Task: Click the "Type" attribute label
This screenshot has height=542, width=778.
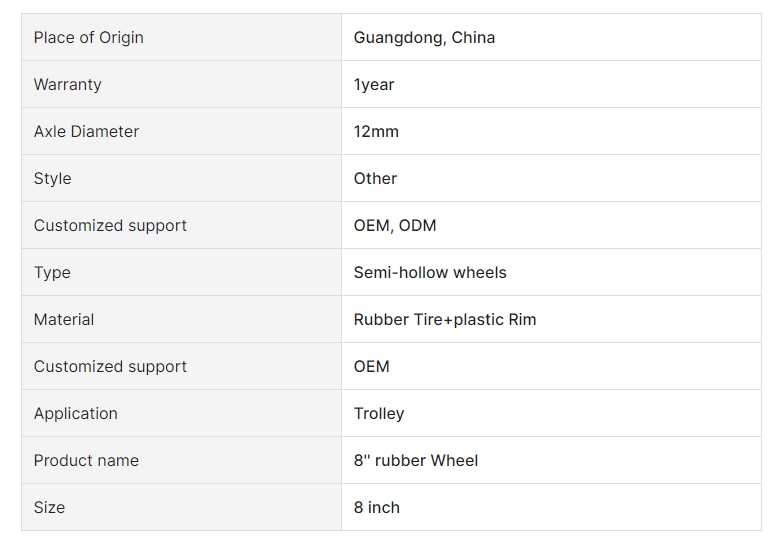Action: [52, 272]
